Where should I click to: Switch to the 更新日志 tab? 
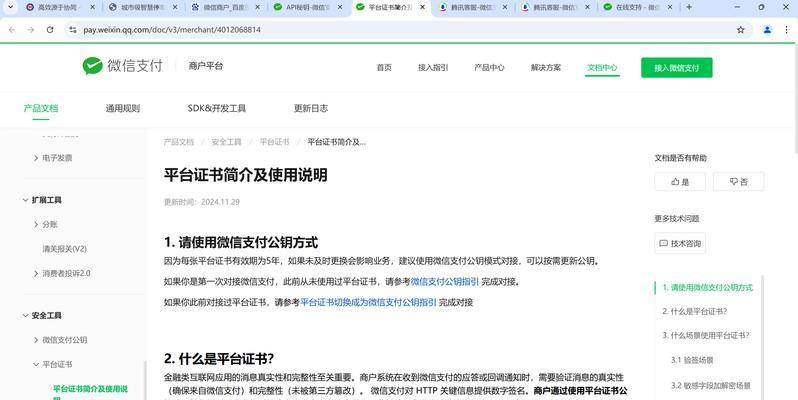(311, 108)
